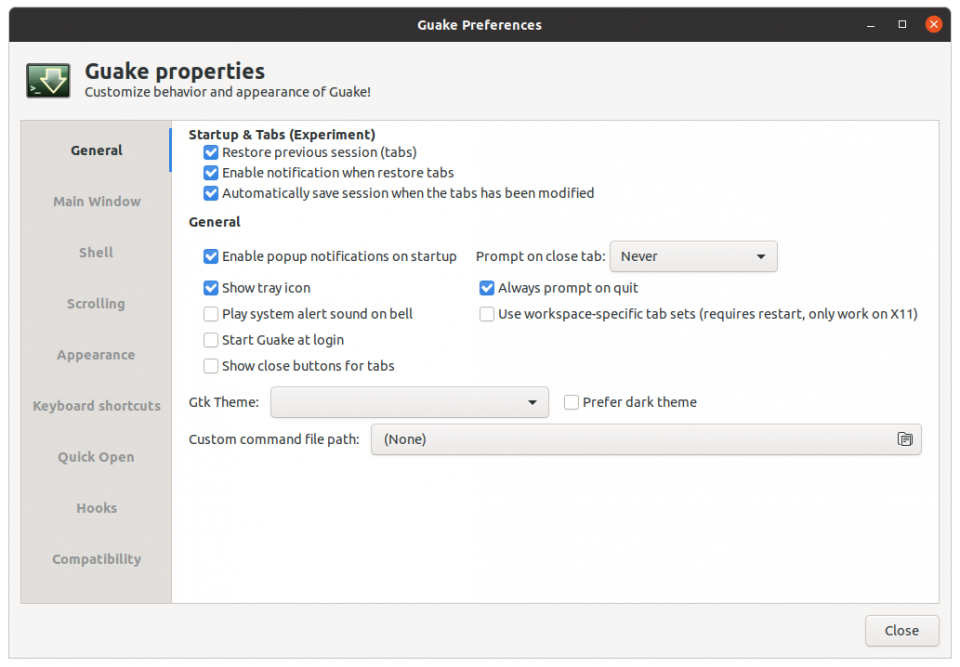This screenshot has width=960, height=667.
Task: Select the Compatibility tab
Action: [x=96, y=559]
